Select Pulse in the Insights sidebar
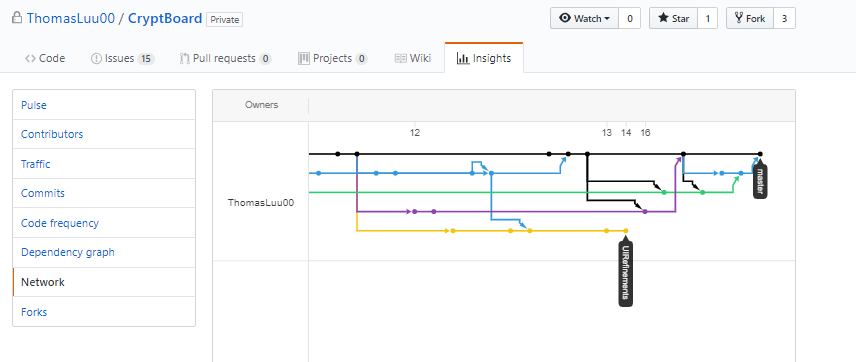The width and height of the screenshot is (856, 362). click(x=104, y=105)
